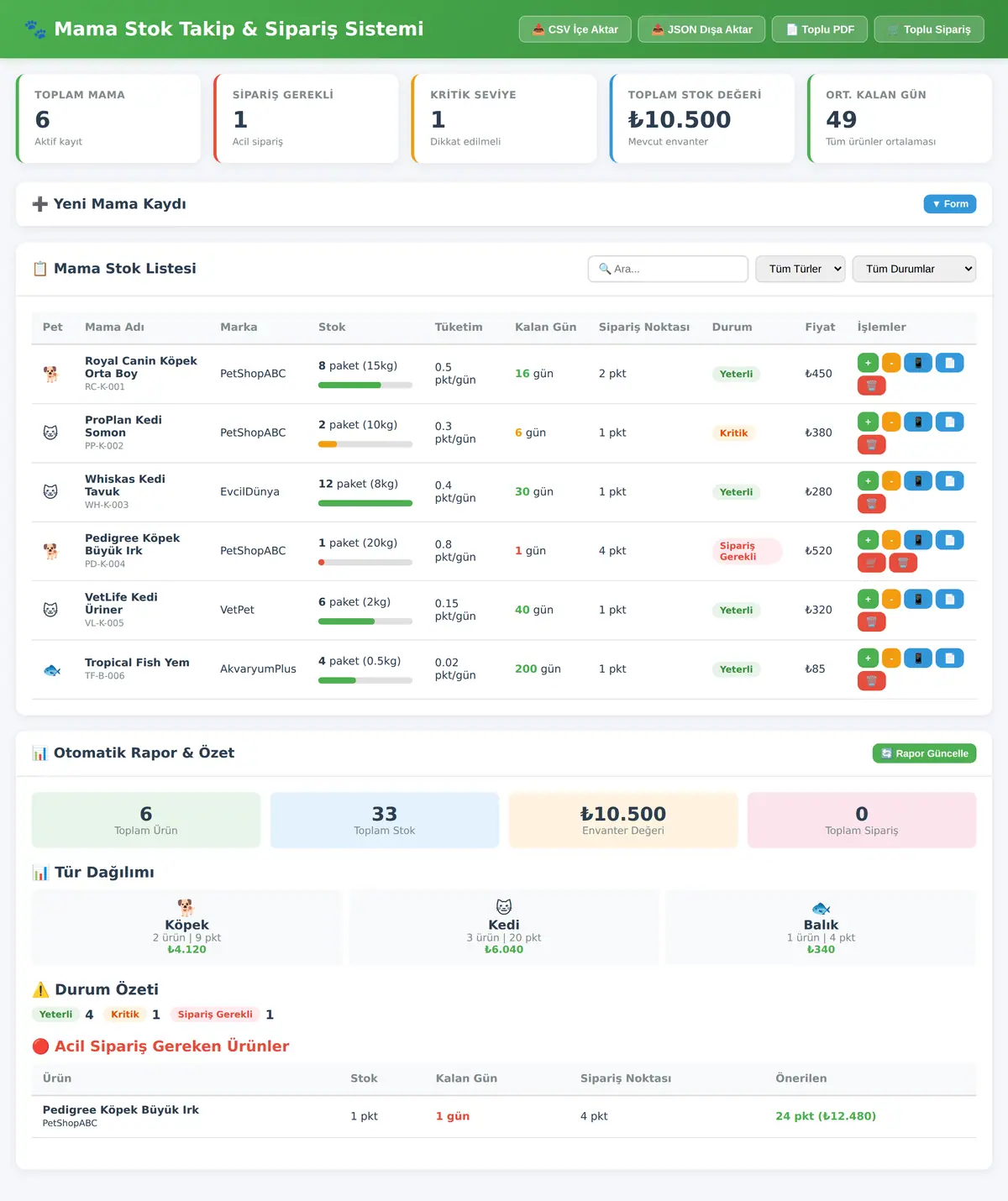Click the Kalan Gün column header in stock list

coord(545,327)
